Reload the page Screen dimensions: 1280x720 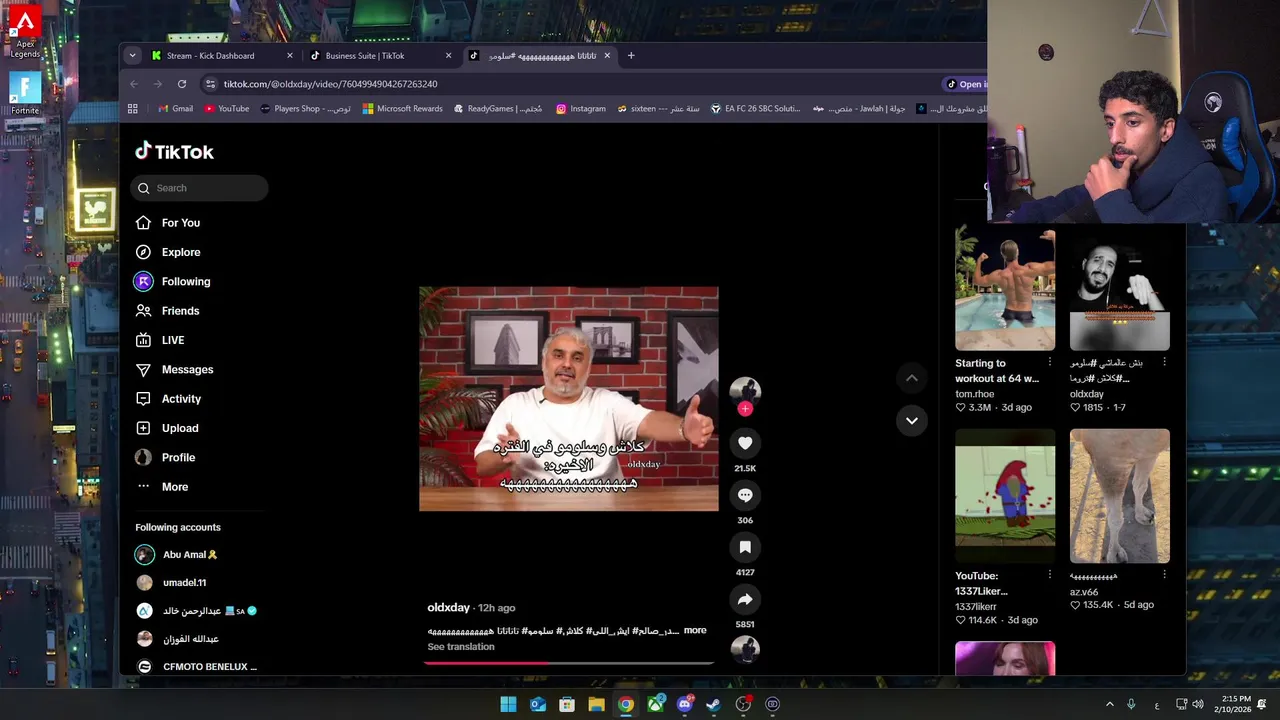point(182,84)
